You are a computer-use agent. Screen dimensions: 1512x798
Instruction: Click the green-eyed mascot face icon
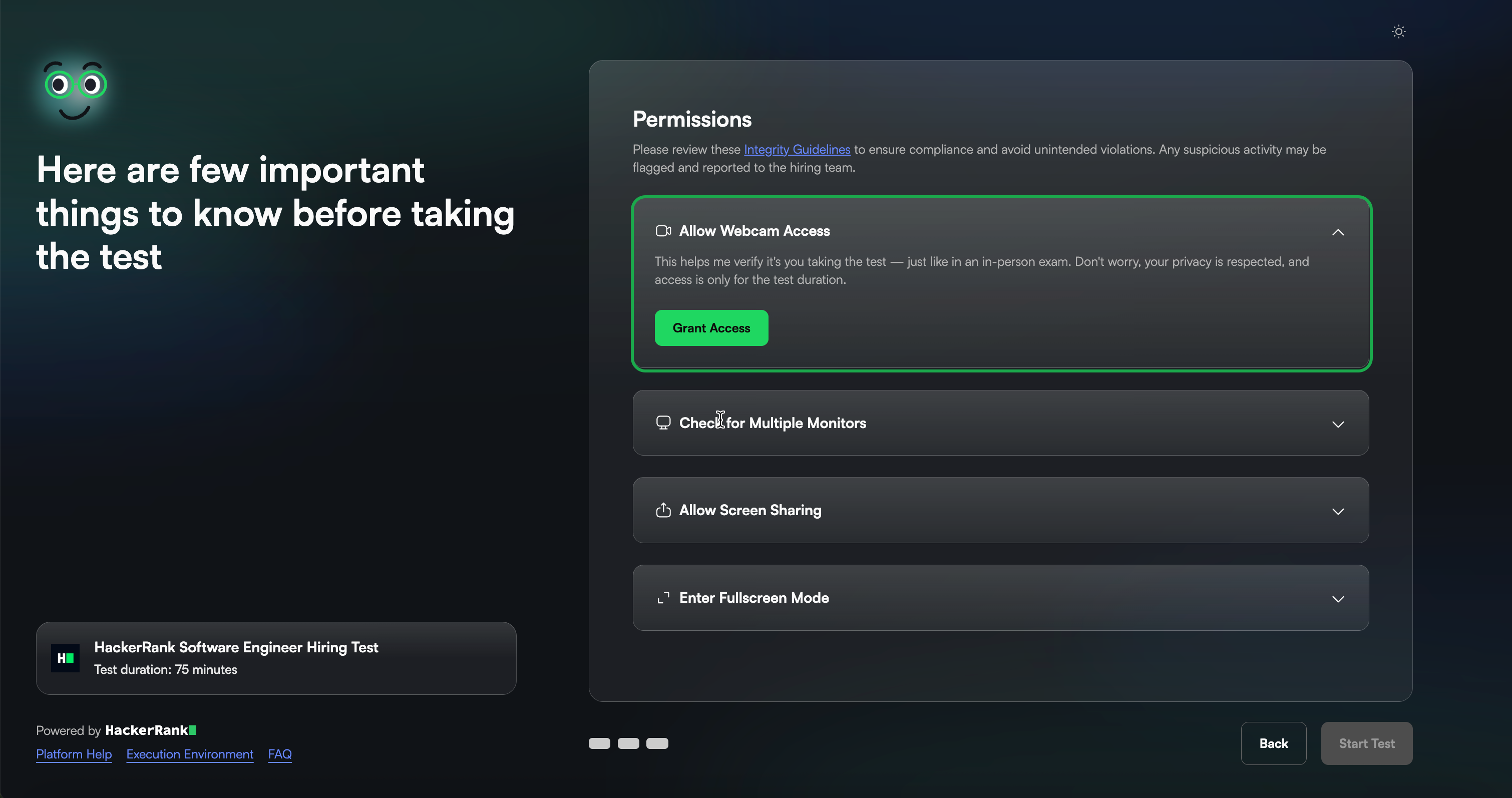tap(75, 89)
